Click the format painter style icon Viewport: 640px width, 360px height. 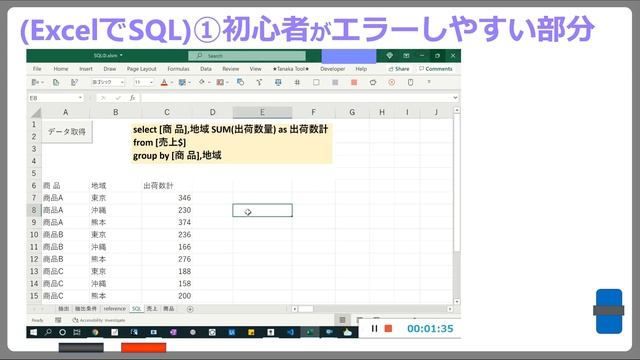pos(74,82)
